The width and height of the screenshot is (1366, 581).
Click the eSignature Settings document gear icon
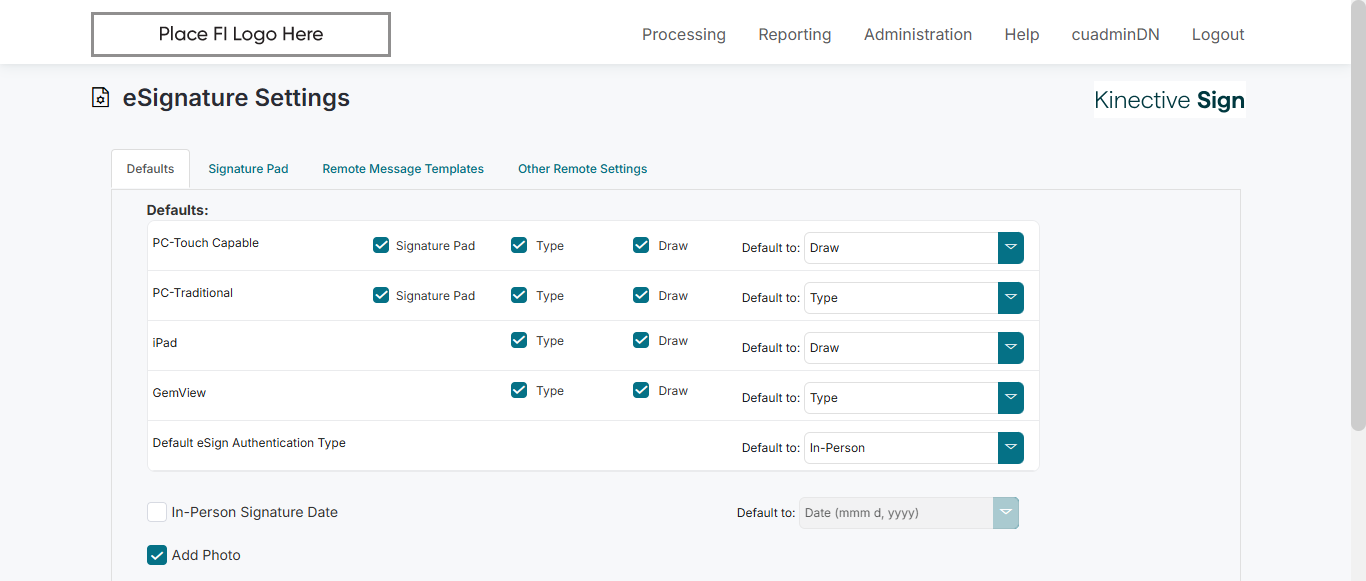pyautogui.click(x=100, y=98)
